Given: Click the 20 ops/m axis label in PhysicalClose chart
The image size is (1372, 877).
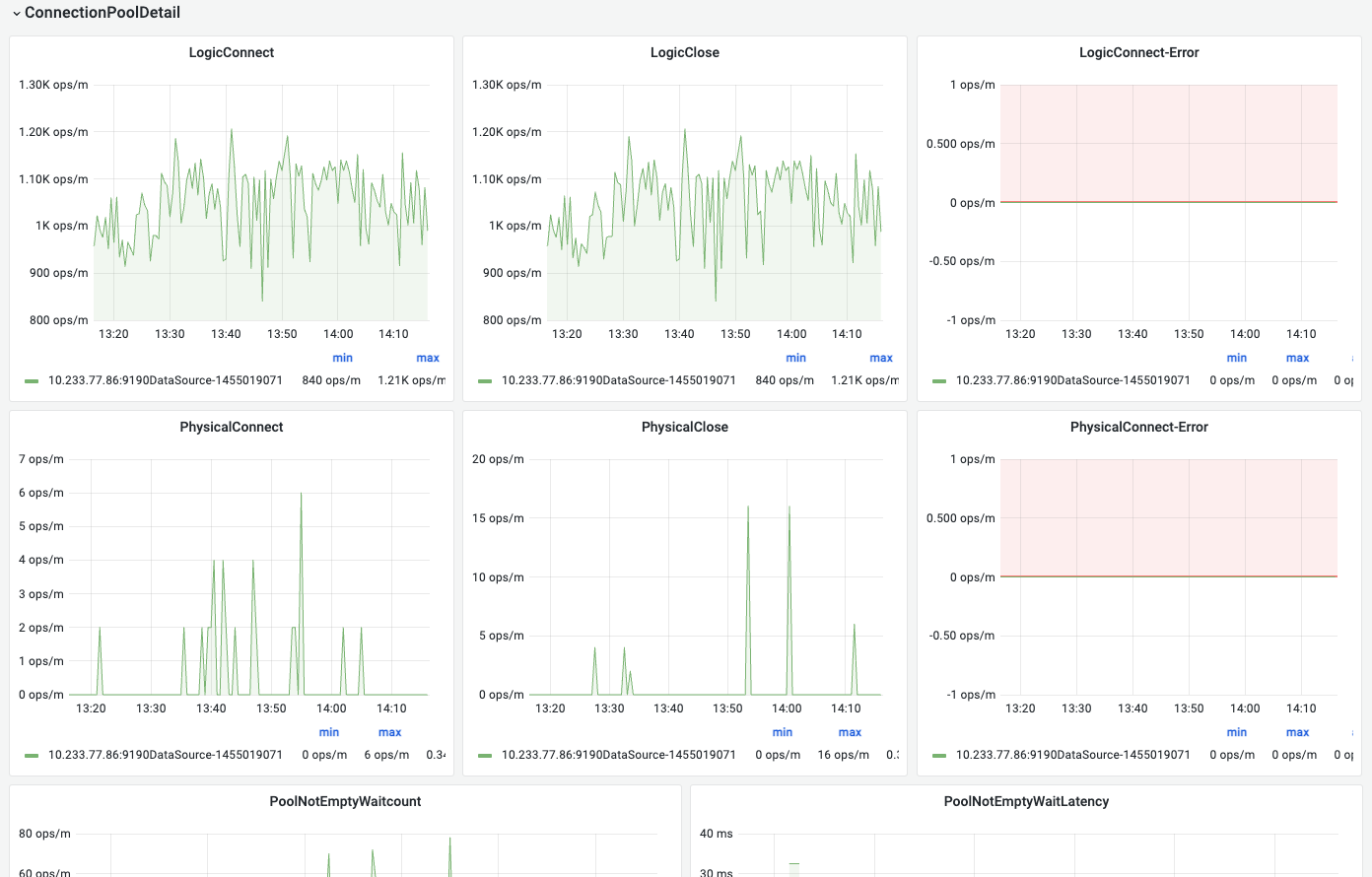Looking at the screenshot, I should point(498,459).
